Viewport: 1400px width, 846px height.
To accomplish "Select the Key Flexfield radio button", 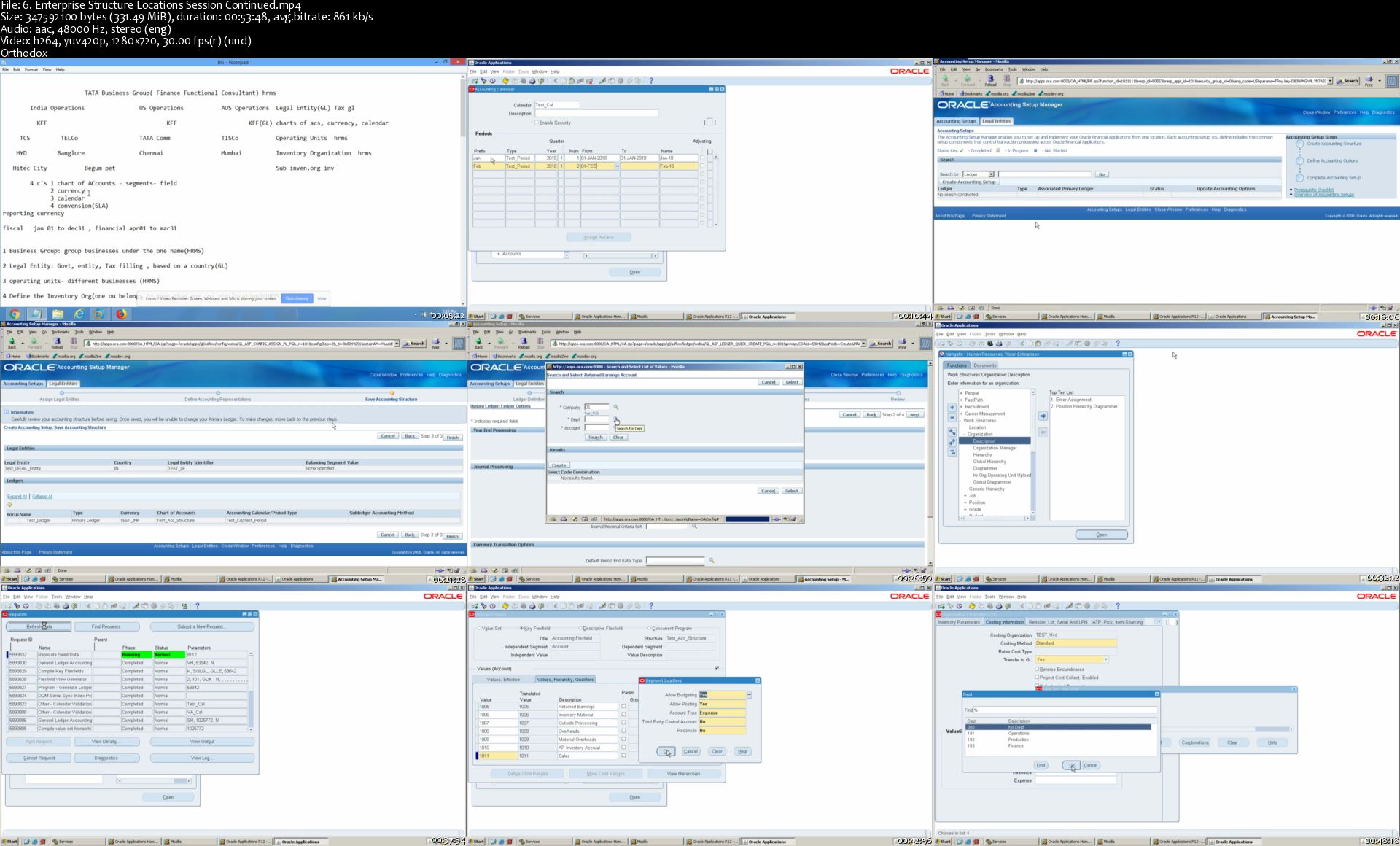I will tap(522, 628).
